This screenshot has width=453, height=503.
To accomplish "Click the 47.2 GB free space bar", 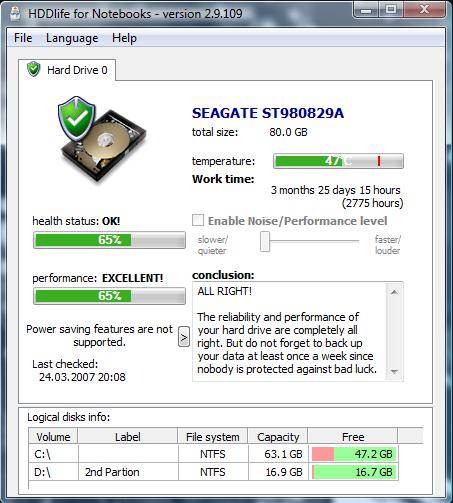I will [354, 454].
